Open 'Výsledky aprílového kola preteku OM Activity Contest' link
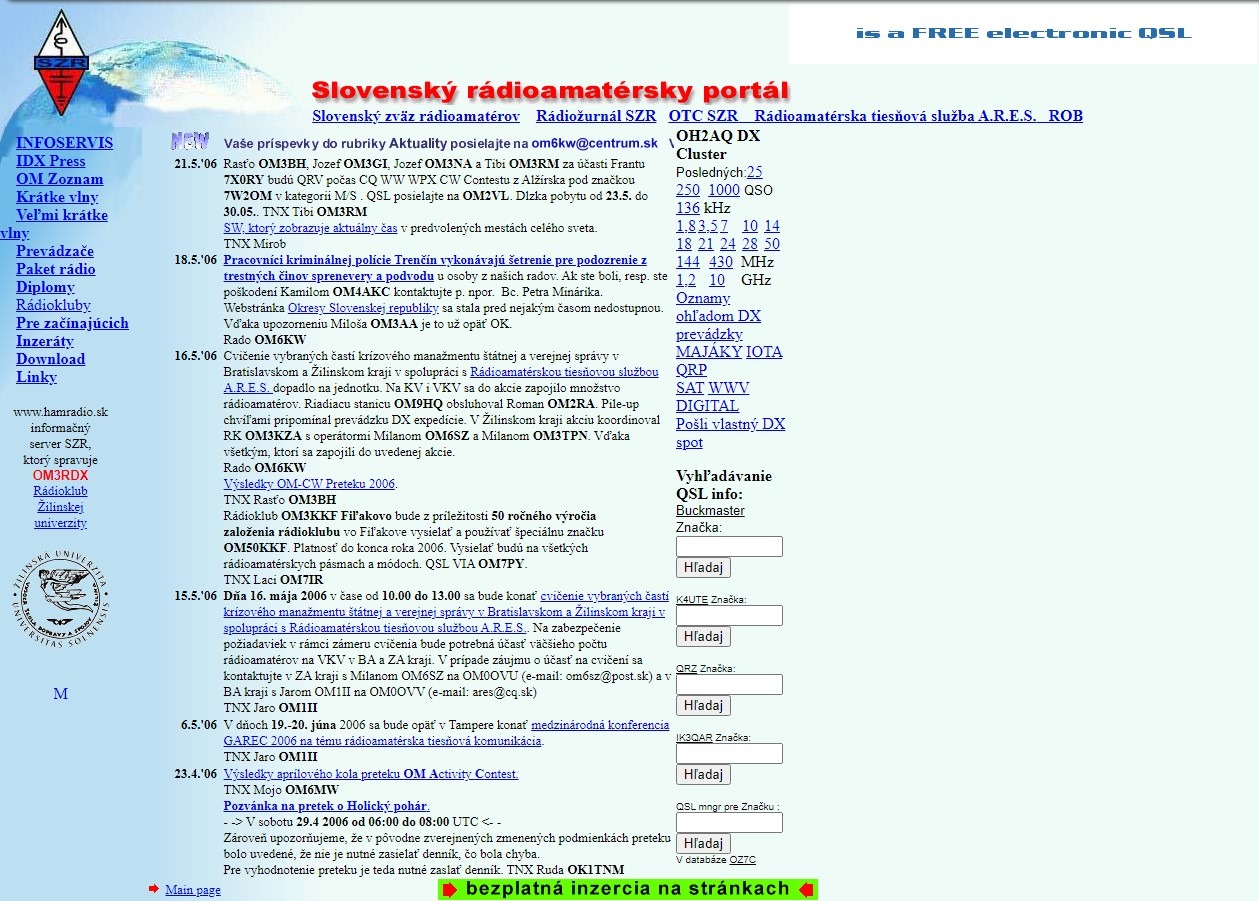 (x=371, y=774)
